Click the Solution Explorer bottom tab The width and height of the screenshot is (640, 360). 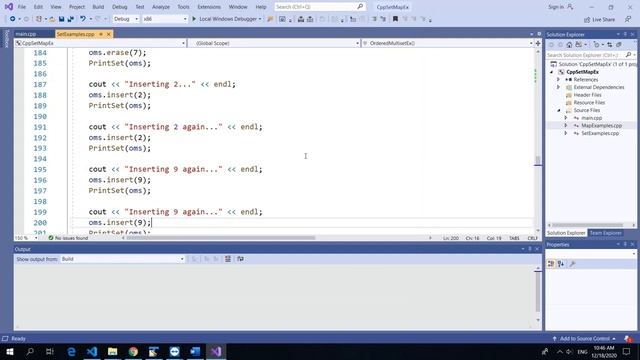tap(566, 233)
